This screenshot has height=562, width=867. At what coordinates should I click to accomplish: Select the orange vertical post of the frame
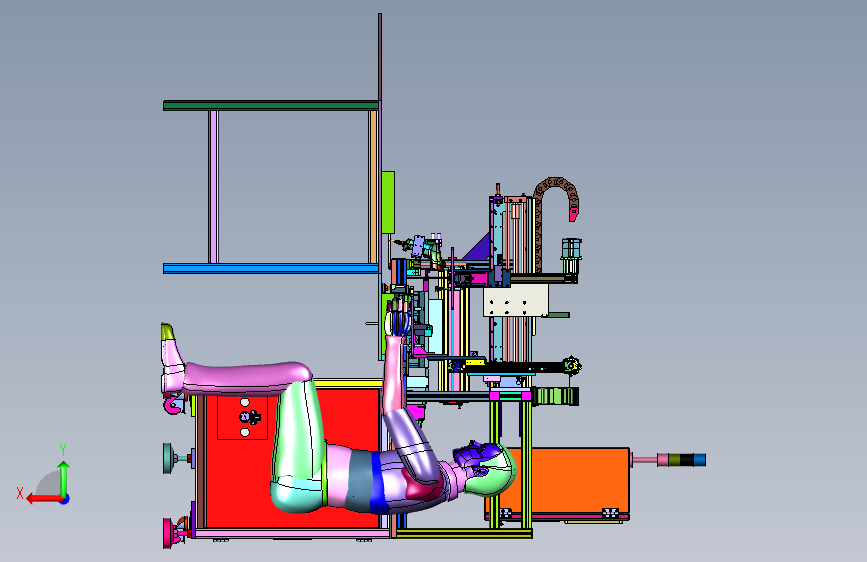click(373, 187)
